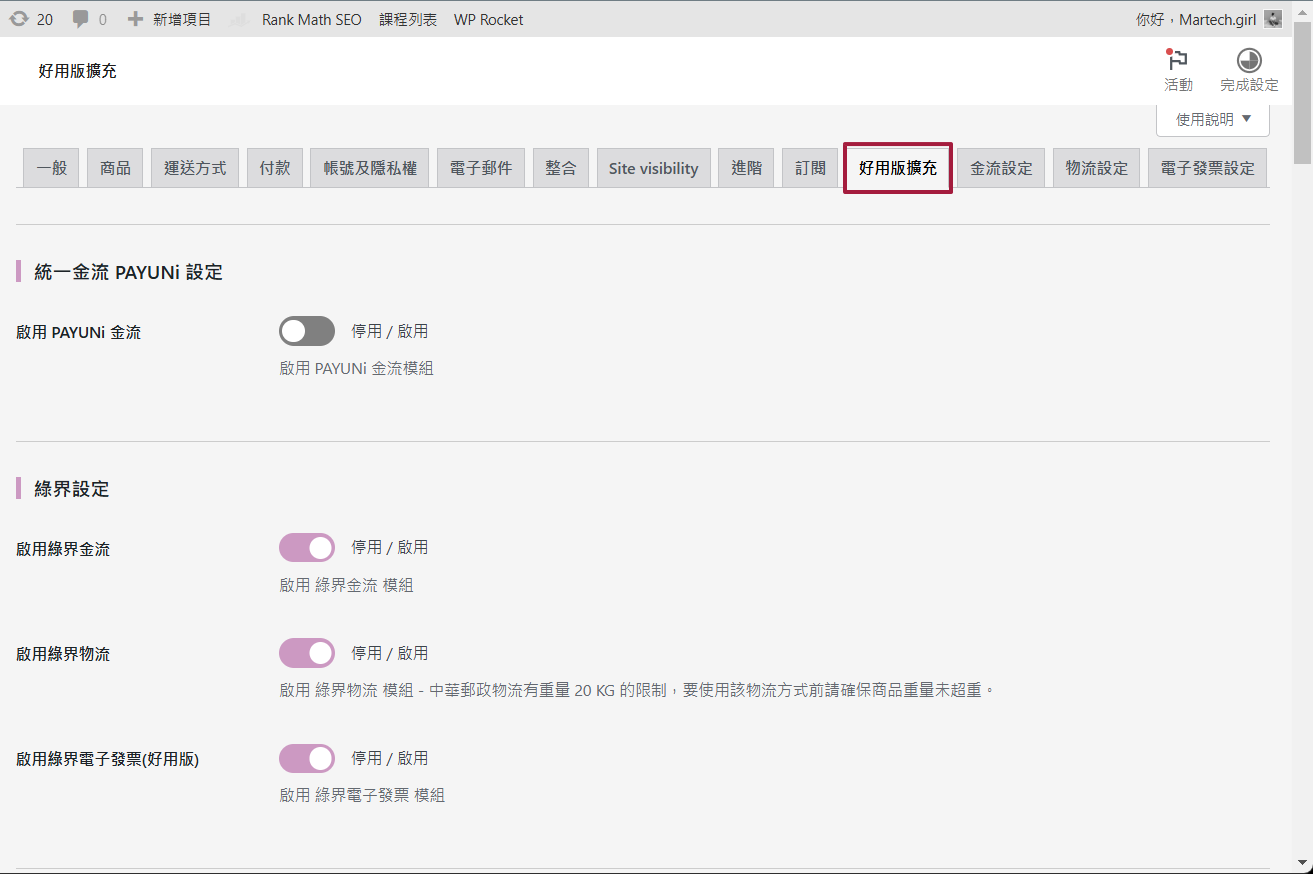Viewport: 1313px width, 874px height.
Task: Enable the PAYUNi 金流 toggle
Action: tap(307, 331)
